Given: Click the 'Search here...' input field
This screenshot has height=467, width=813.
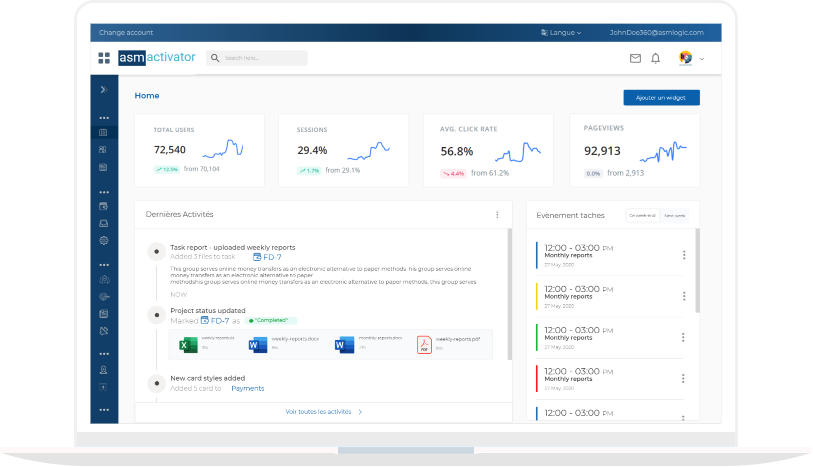Looking at the screenshot, I should (x=258, y=58).
